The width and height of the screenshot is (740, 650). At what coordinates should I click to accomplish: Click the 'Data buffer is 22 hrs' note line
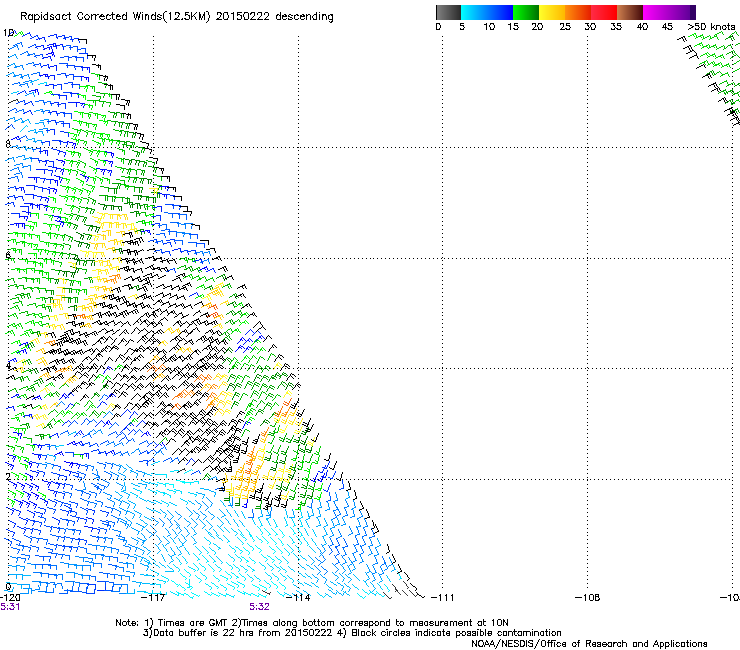point(352,633)
